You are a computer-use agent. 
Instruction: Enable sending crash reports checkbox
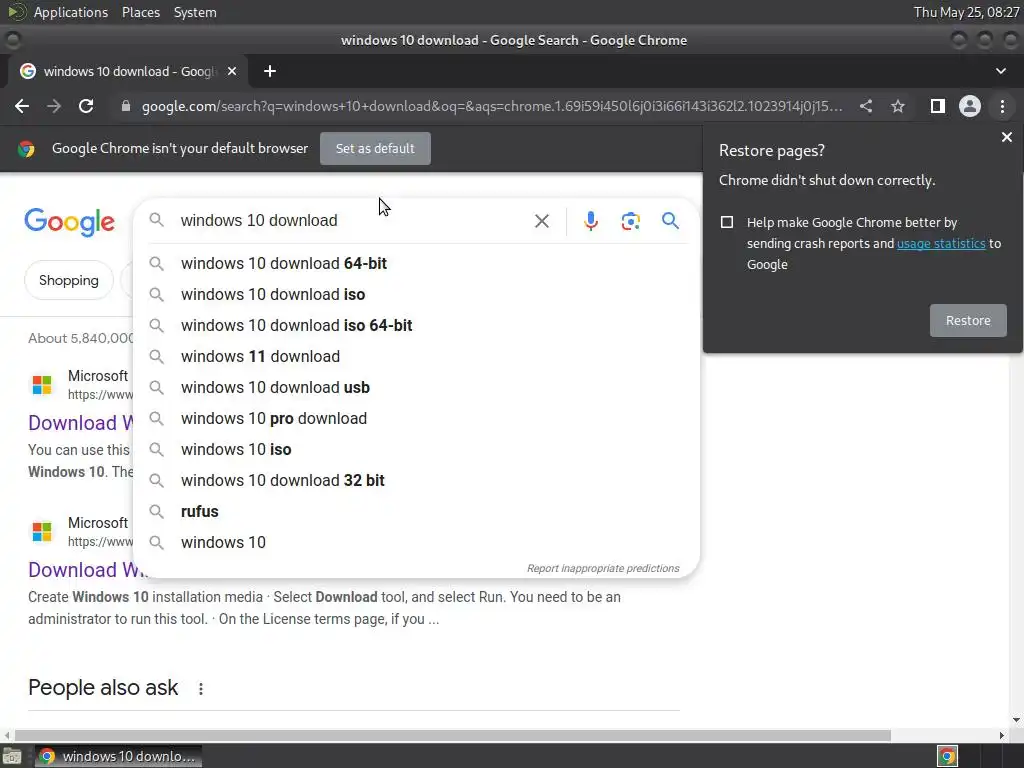(727, 222)
